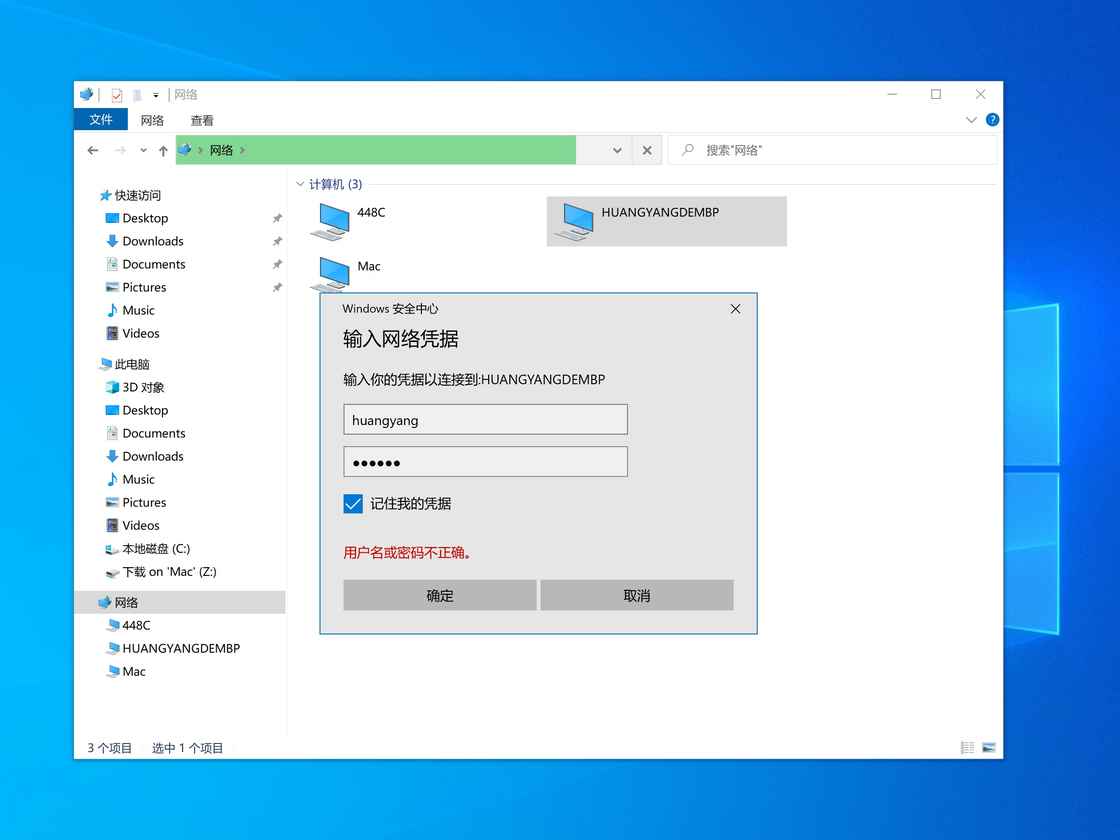Select 网络 in navigation pane
1120x840 pixels.
(180, 602)
